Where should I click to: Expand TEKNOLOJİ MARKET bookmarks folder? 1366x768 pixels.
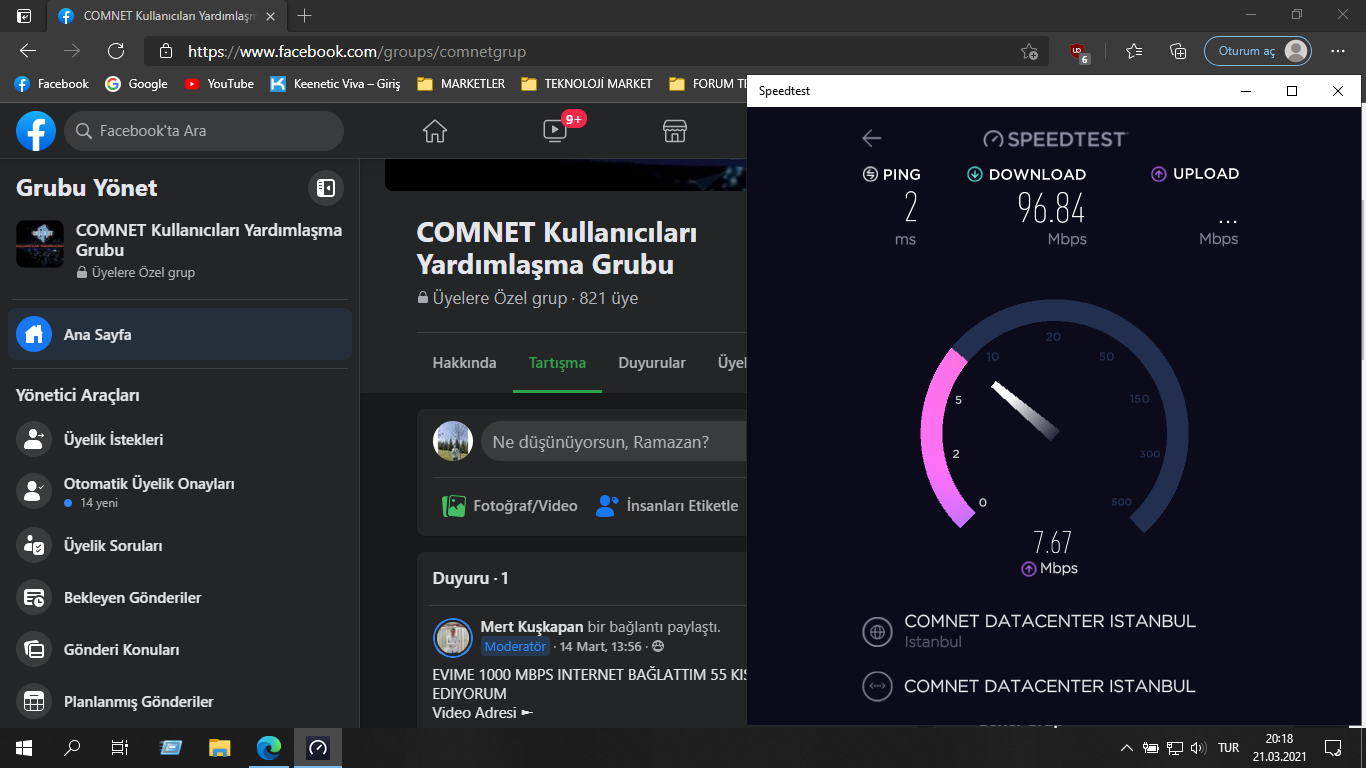tap(586, 84)
